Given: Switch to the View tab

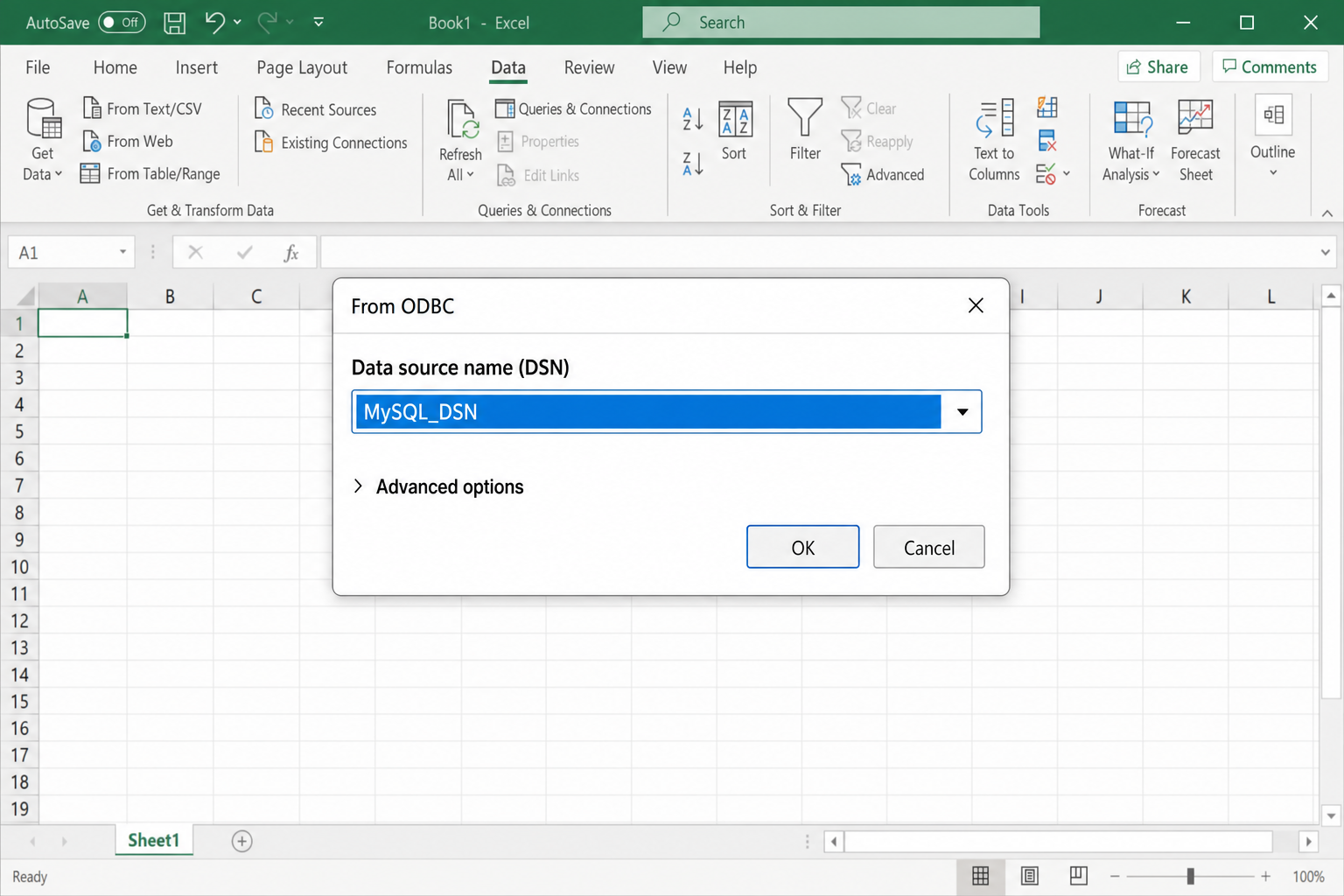Looking at the screenshot, I should [669, 67].
